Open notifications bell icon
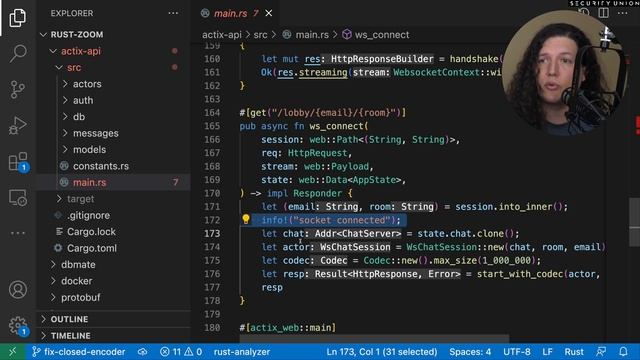 click(623, 351)
